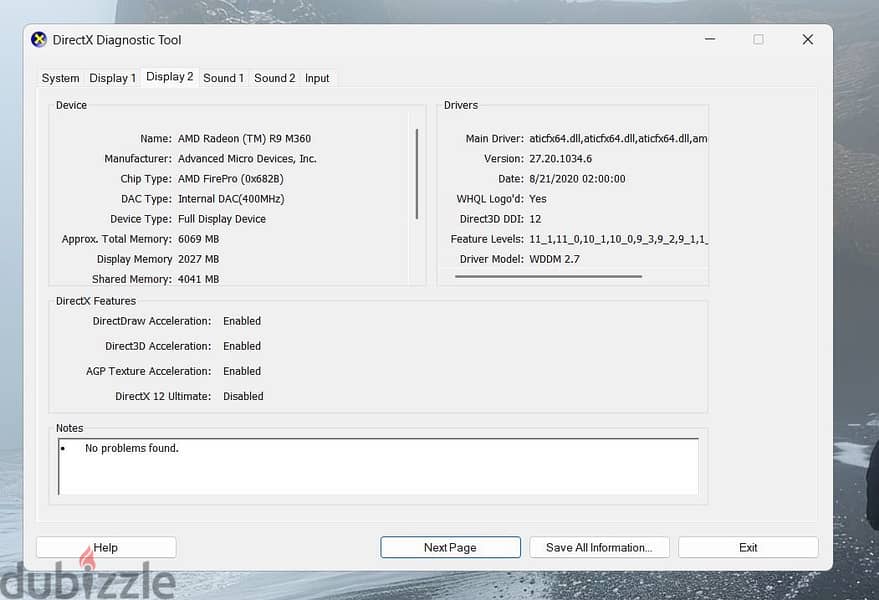Click the 'Approx. Total Memory:' label
This screenshot has width=879, height=600.
(117, 239)
